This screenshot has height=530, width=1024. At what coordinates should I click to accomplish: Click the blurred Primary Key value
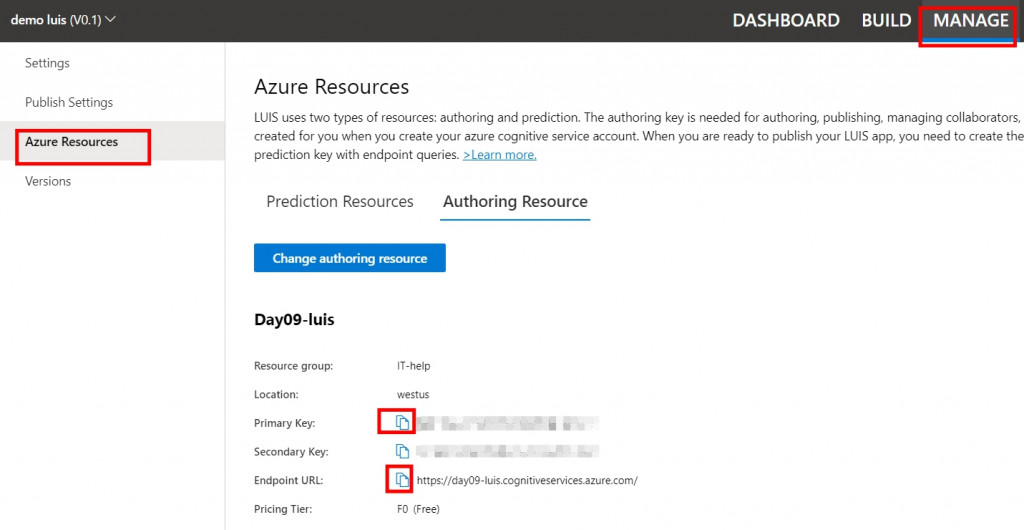(507, 423)
